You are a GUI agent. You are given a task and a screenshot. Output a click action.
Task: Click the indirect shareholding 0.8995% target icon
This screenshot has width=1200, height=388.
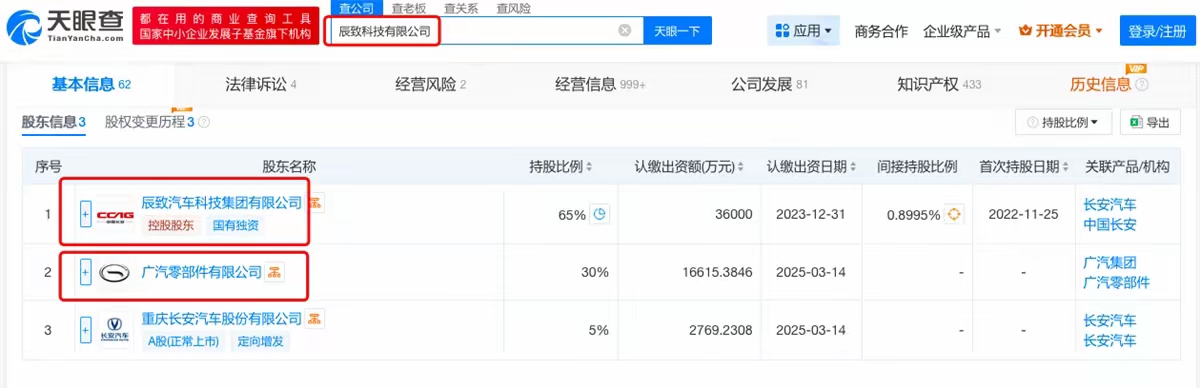pos(954,214)
